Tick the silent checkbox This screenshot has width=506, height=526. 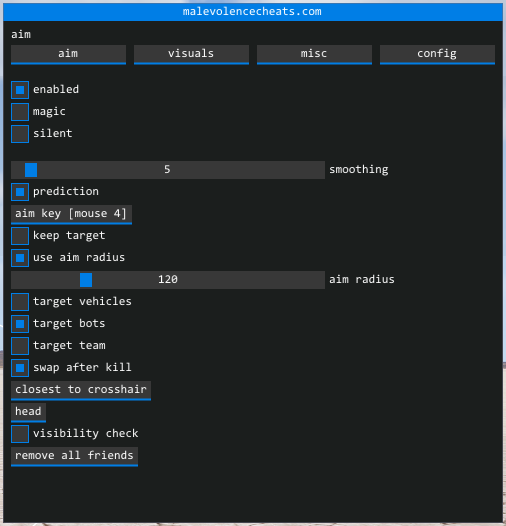[20, 134]
